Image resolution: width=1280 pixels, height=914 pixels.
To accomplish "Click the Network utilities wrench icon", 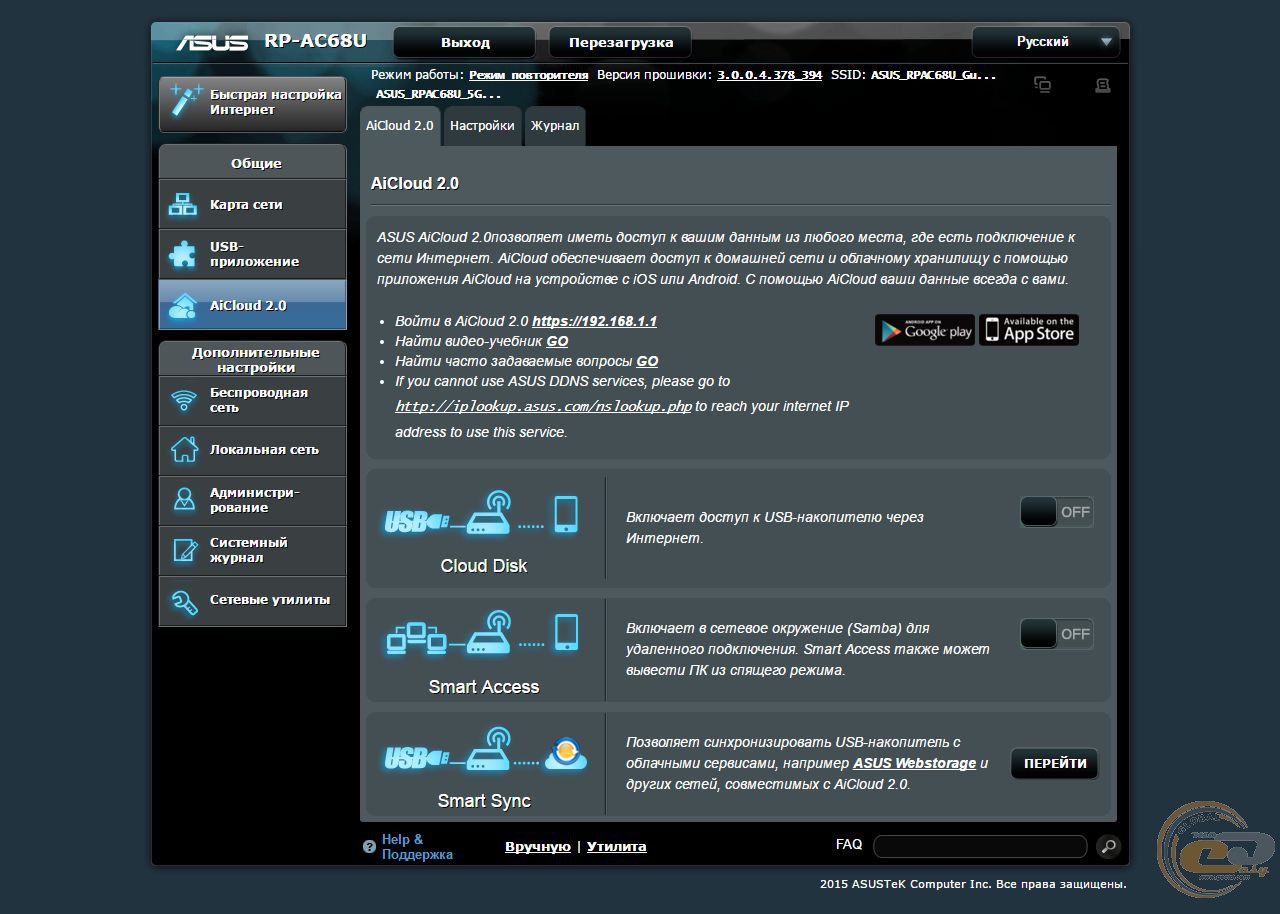I will (184, 601).
